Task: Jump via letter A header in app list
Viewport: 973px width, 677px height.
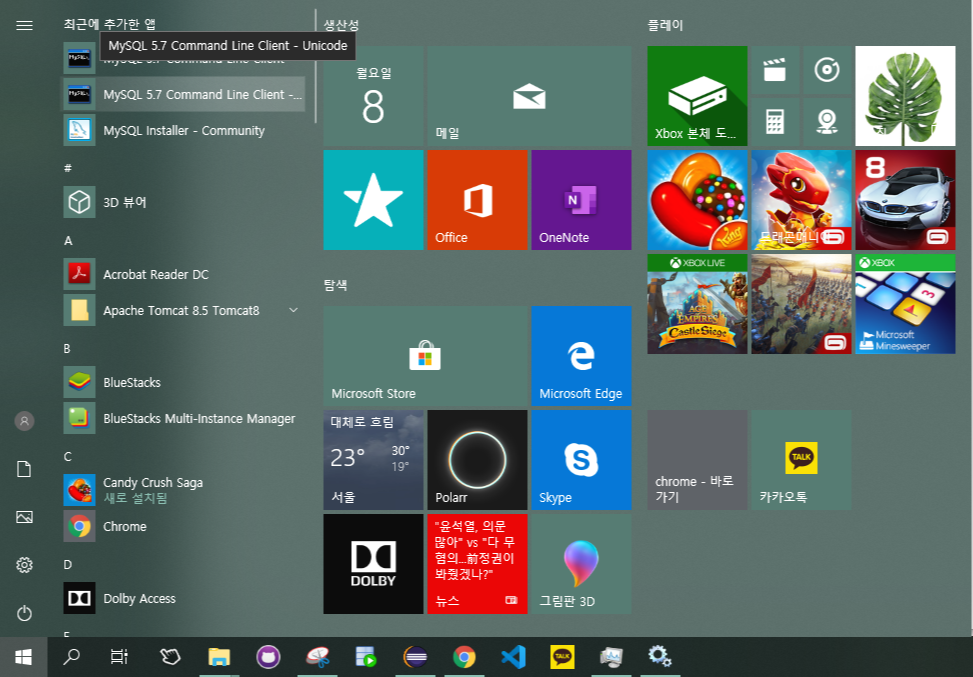Action: 68,241
